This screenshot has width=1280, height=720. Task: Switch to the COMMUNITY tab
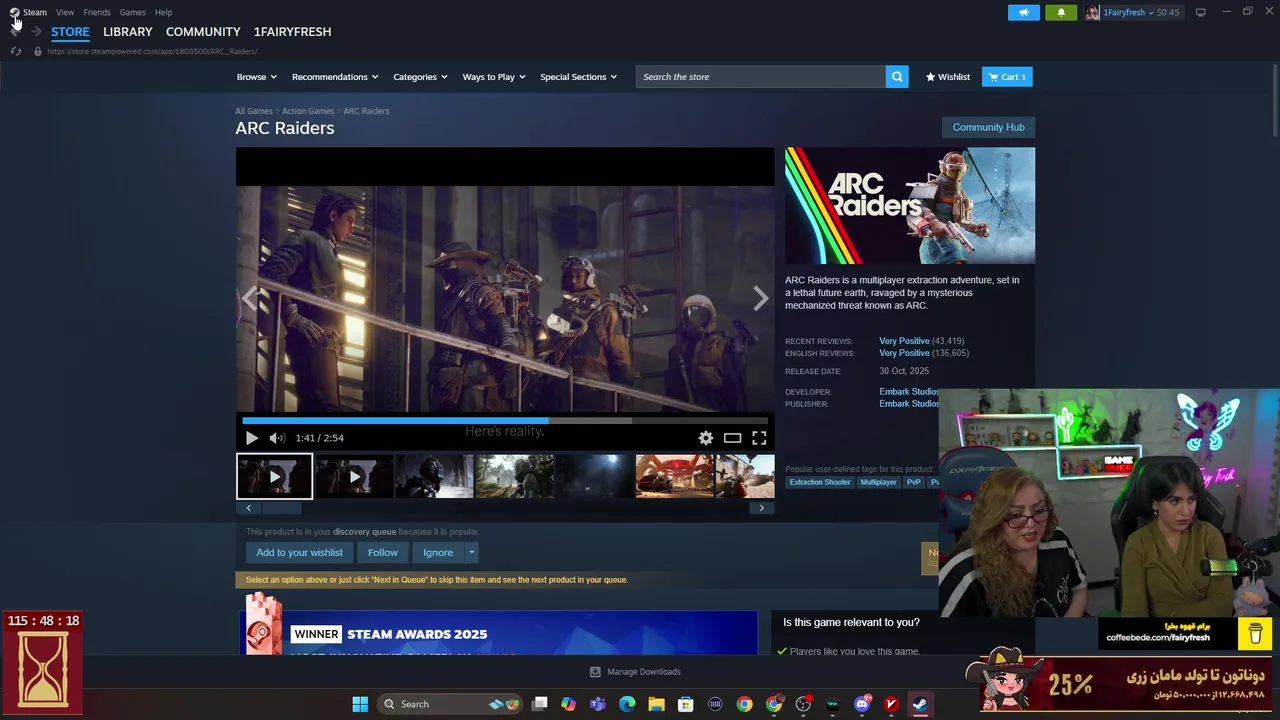click(203, 32)
